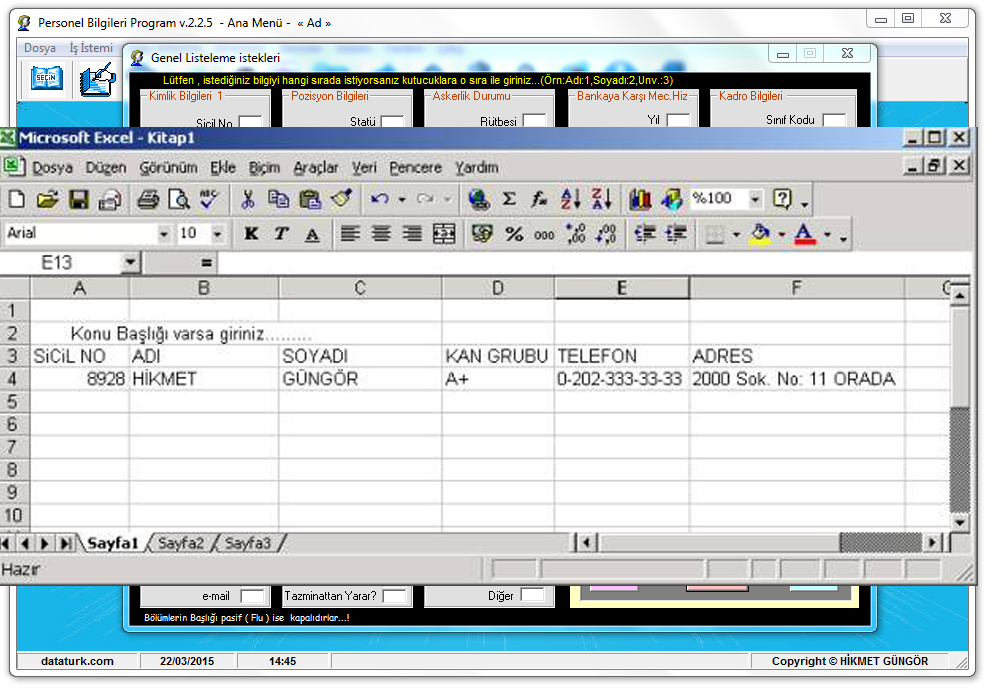Open the Paste Function fx icon

click(539, 199)
